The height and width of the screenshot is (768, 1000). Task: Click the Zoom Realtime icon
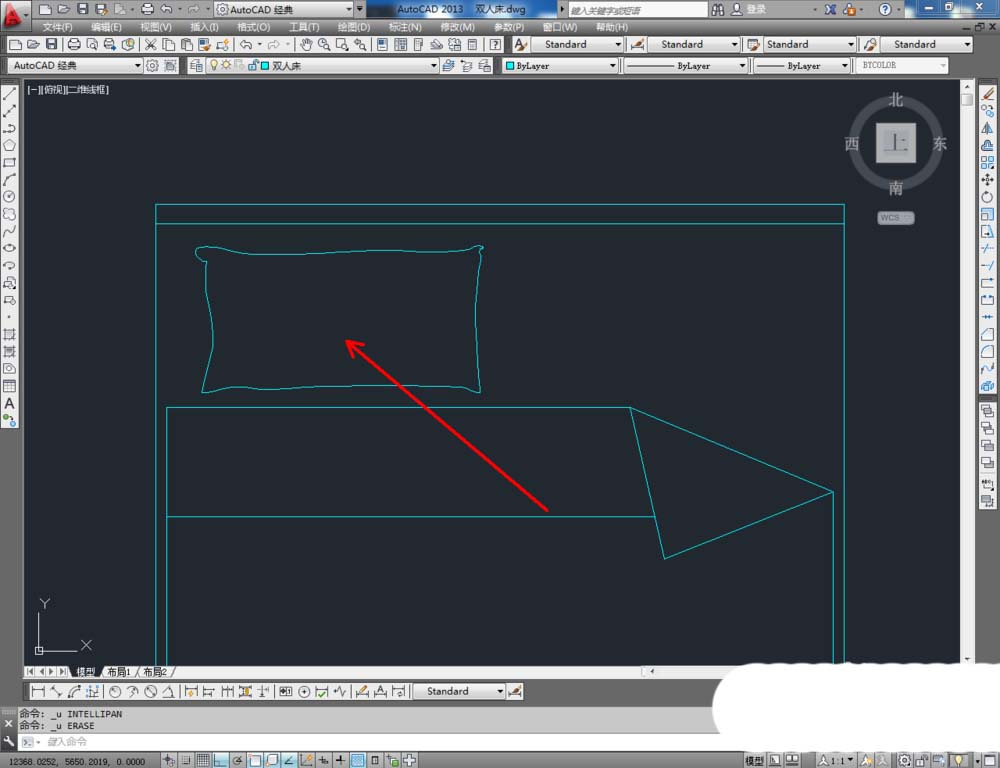(324, 44)
